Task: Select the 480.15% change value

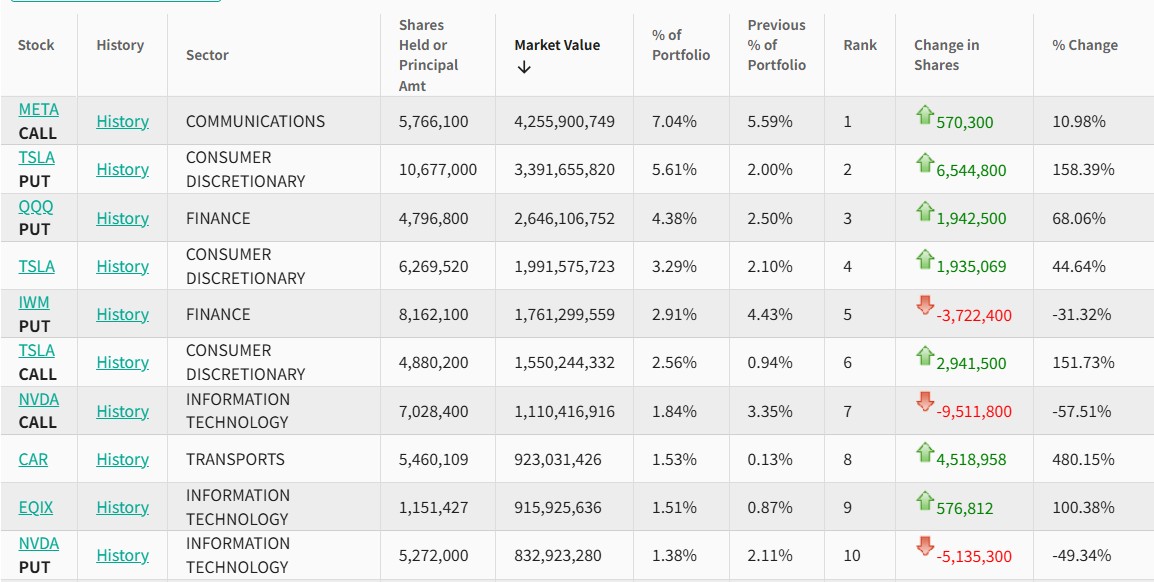Action: pos(1083,459)
